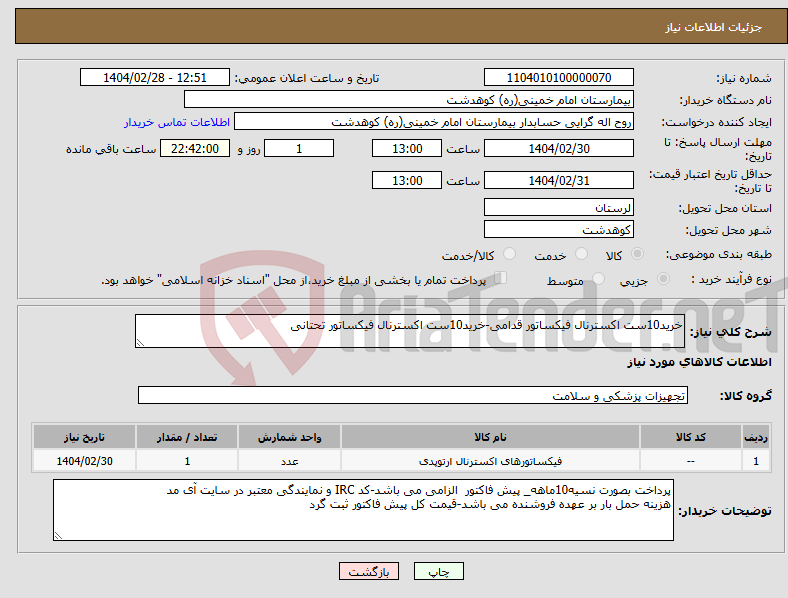Image resolution: width=788 pixels, height=598 pixels.
Task: Click the cell فیکساتورهای اکسترنال ارتوپدی
Action: (x=490, y=461)
